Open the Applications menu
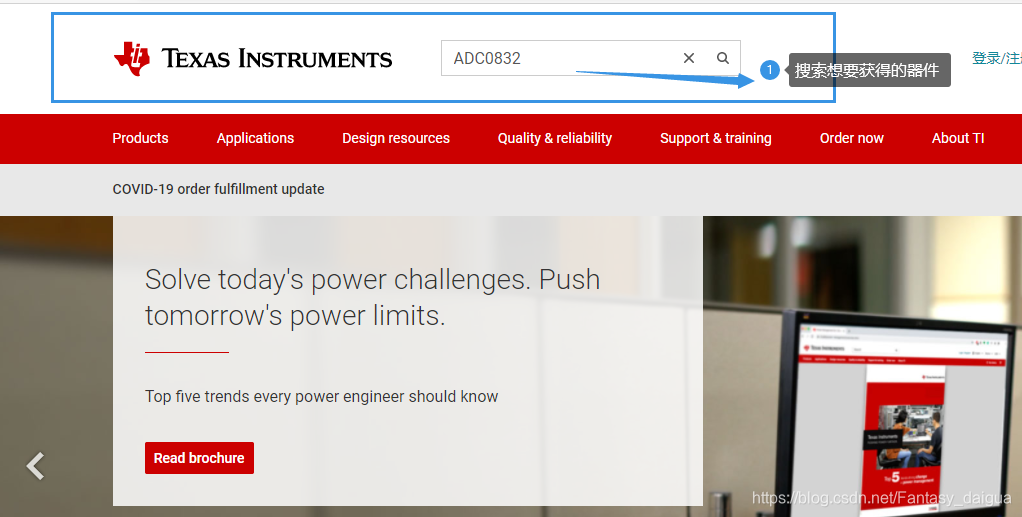This screenshot has width=1022, height=517. 256,138
